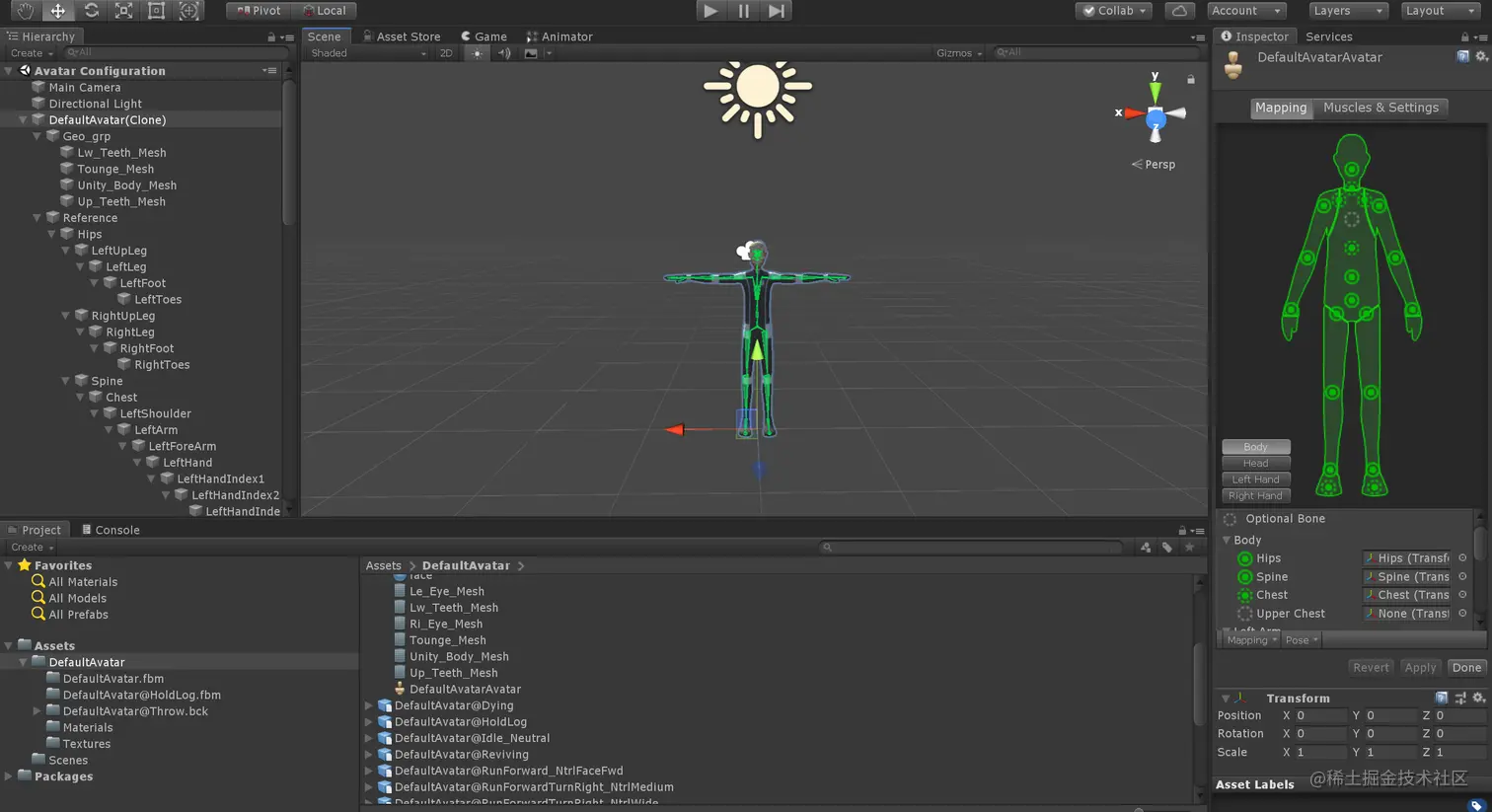Open the Console tab
Image resolution: width=1492 pixels, height=812 pixels.
pyautogui.click(x=111, y=530)
